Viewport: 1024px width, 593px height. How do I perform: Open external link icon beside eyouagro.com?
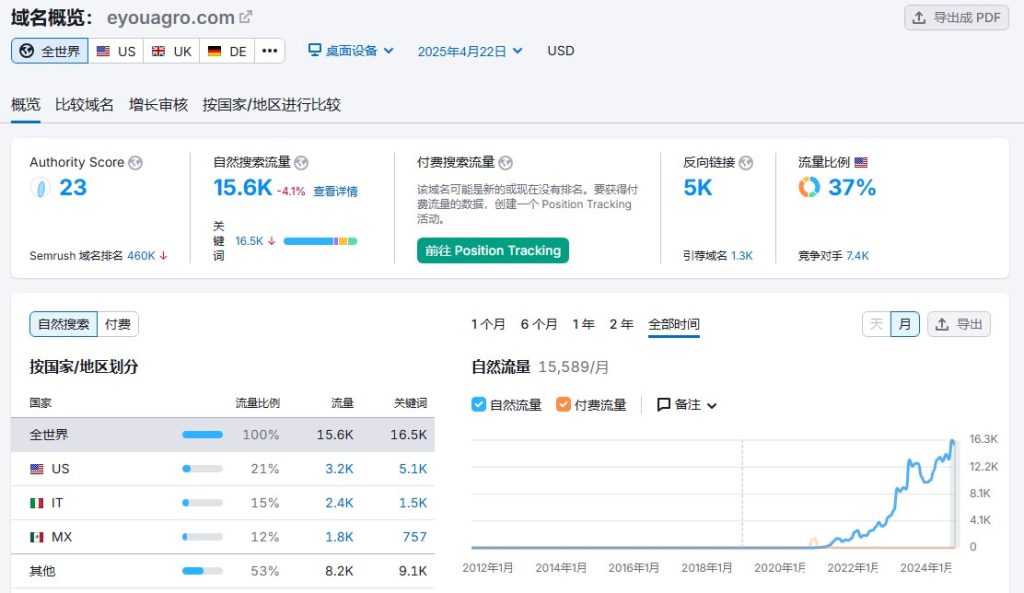(x=246, y=17)
